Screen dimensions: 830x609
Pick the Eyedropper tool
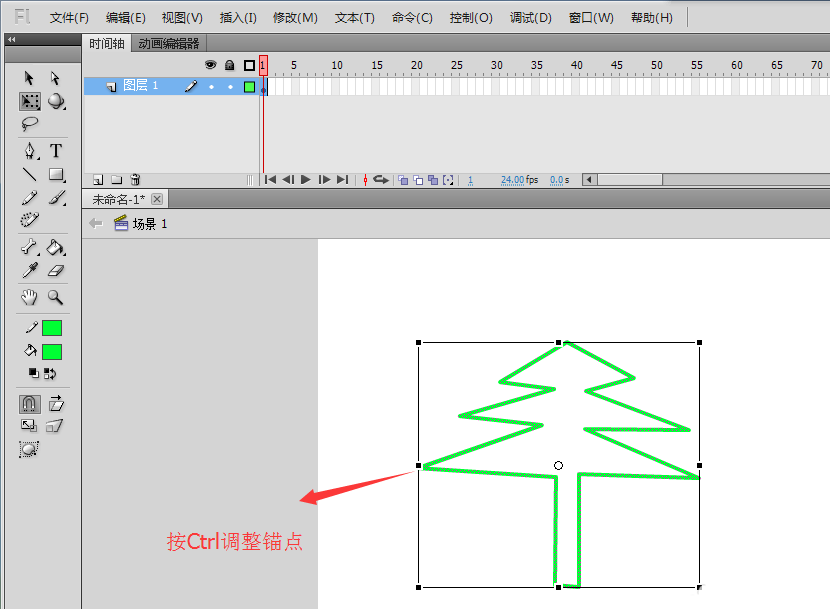30,271
